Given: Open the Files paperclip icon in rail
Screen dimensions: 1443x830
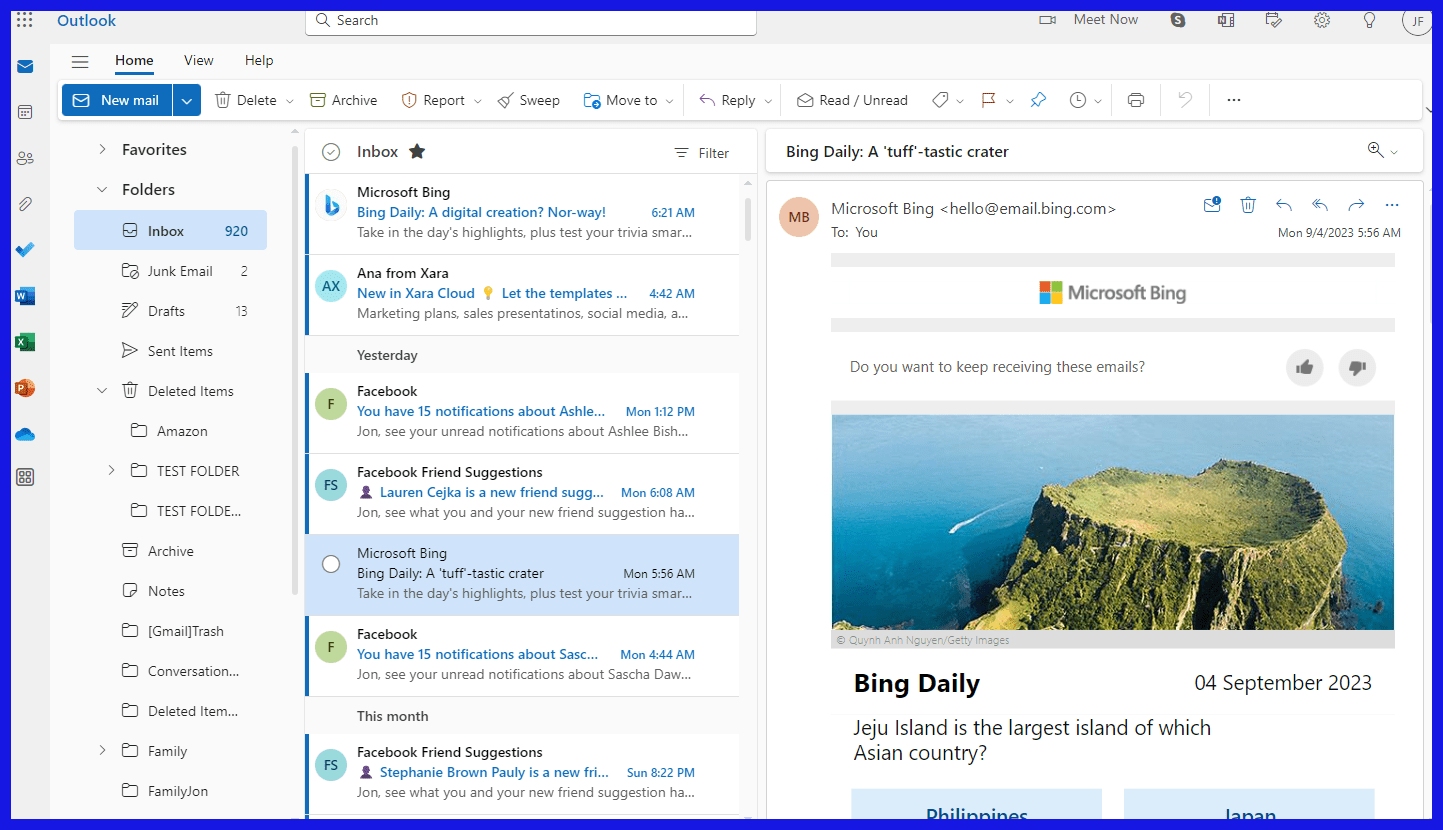Looking at the screenshot, I should click(x=25, y=204).
